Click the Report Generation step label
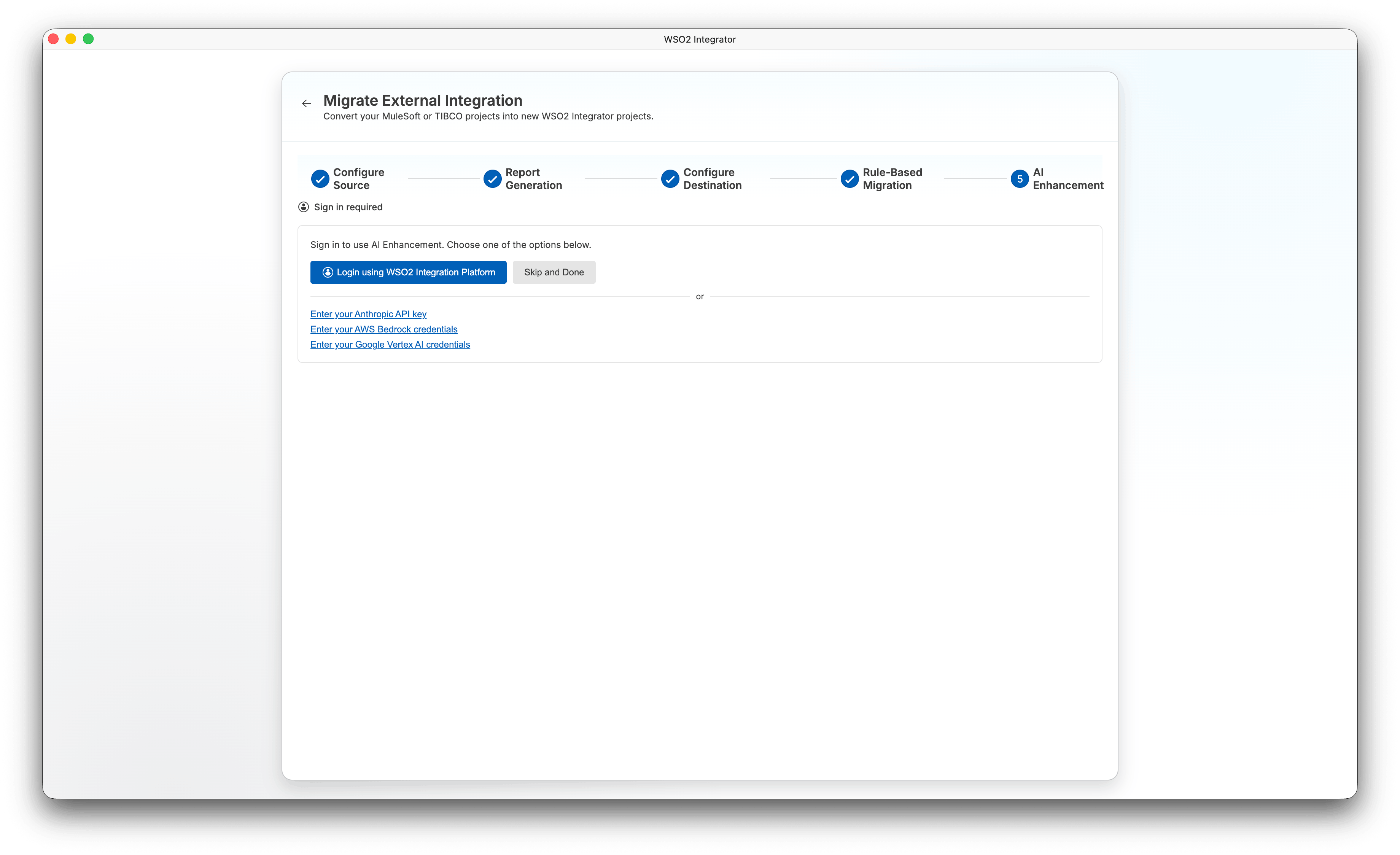Image resolution: width=1400 pixels, height=855 pixels. [533, 179]
